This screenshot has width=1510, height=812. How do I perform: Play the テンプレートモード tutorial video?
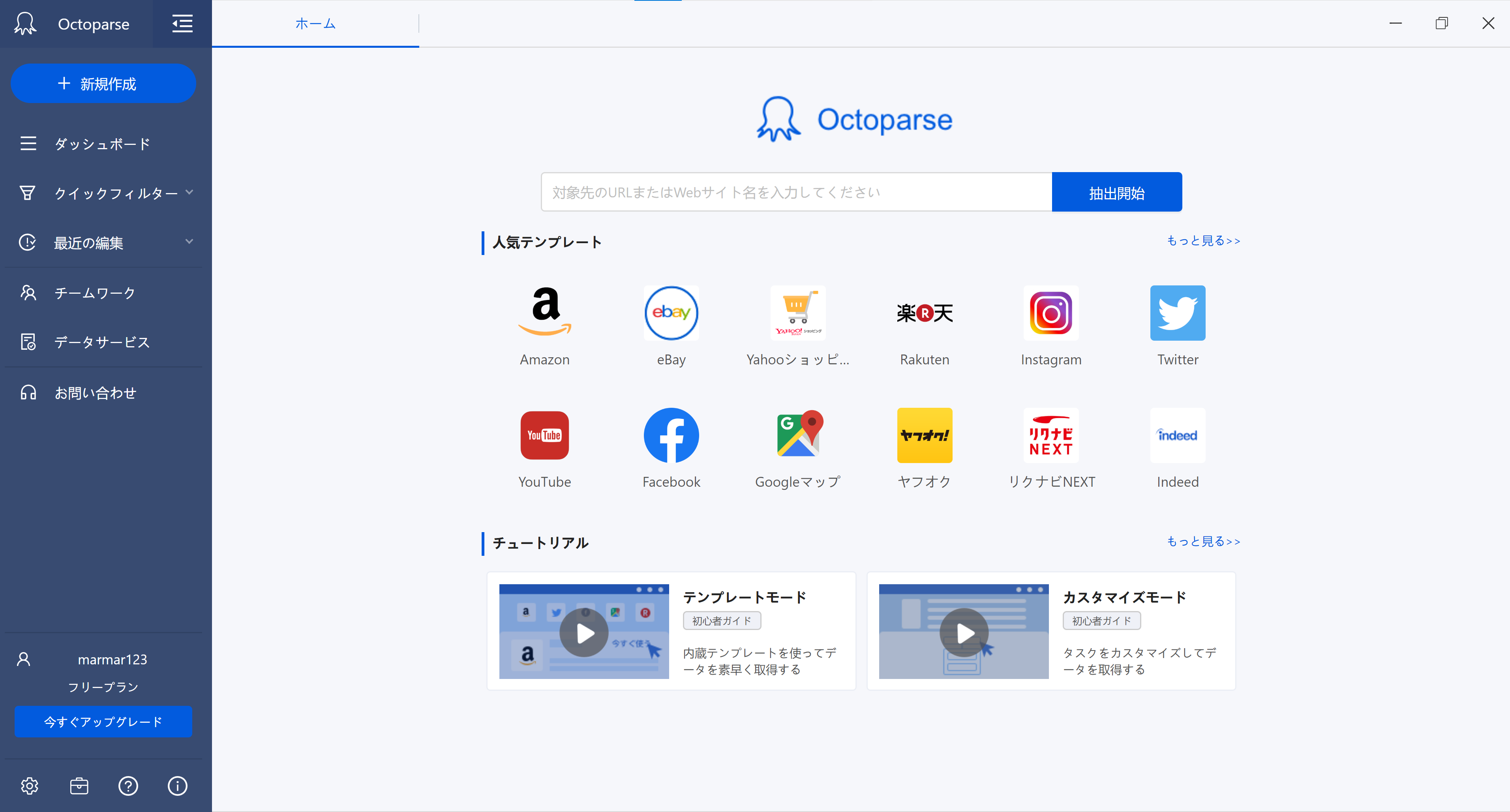click(584, 632)
